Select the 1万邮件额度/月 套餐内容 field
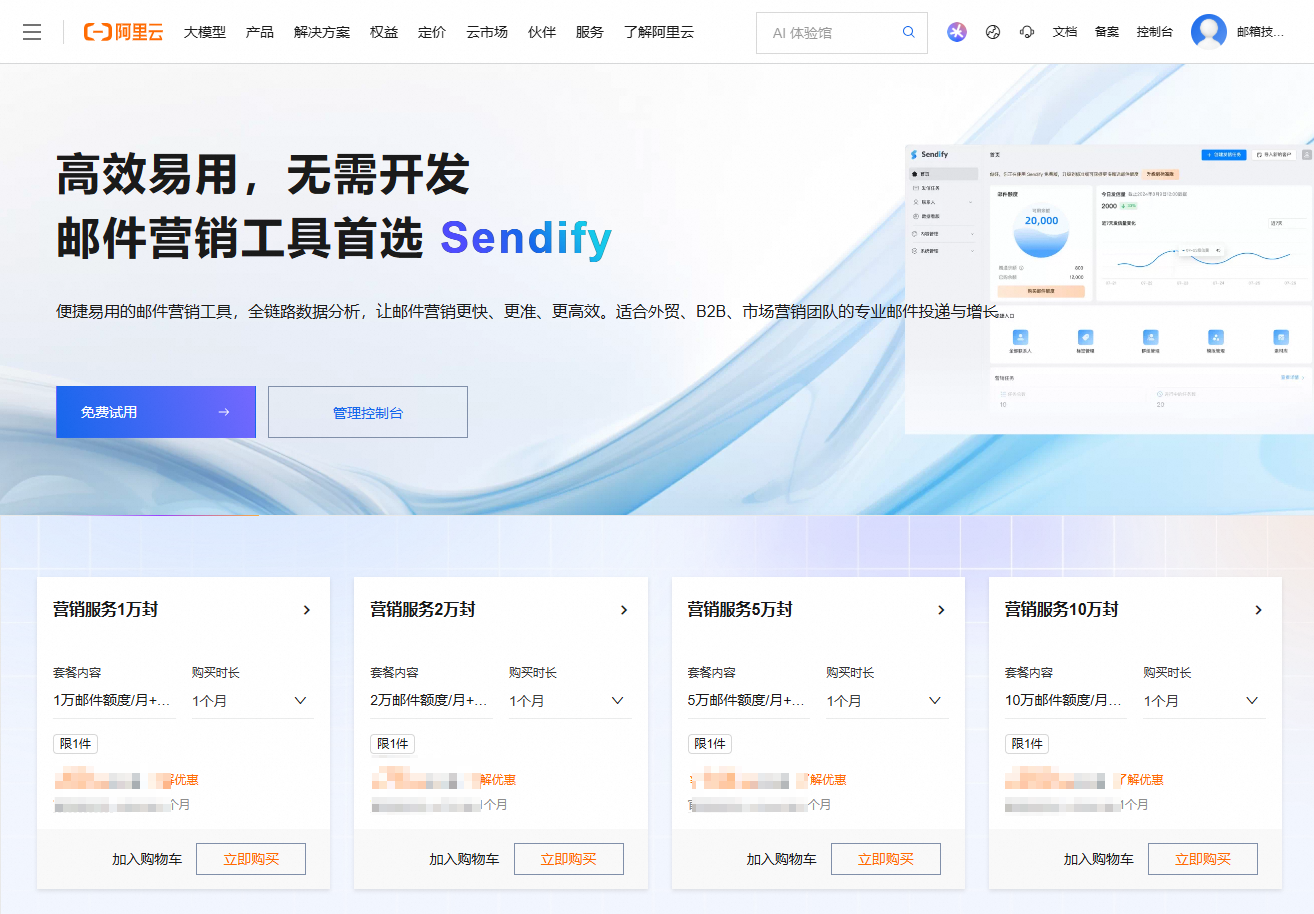Screen dimensions: 1314x914 pos(114,701)
